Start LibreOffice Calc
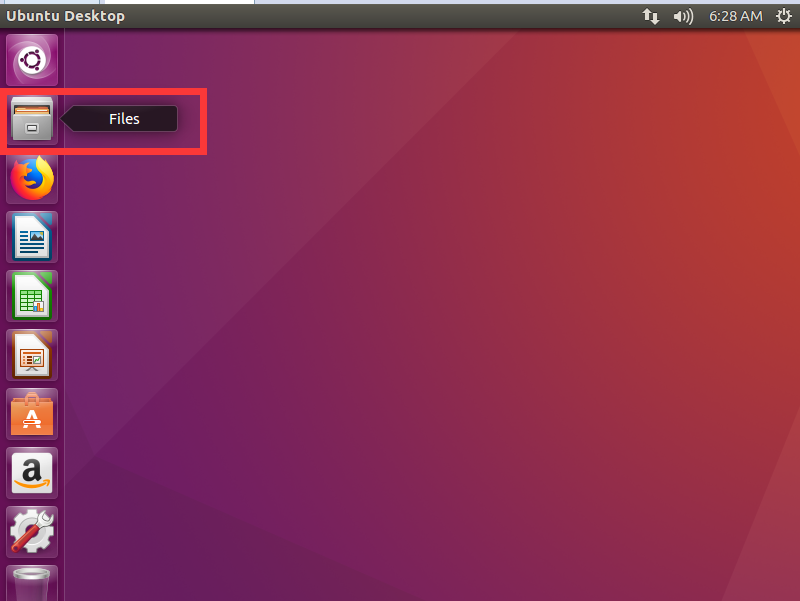The width and height of the screenshot is (800, 601). tap(31, 296)
